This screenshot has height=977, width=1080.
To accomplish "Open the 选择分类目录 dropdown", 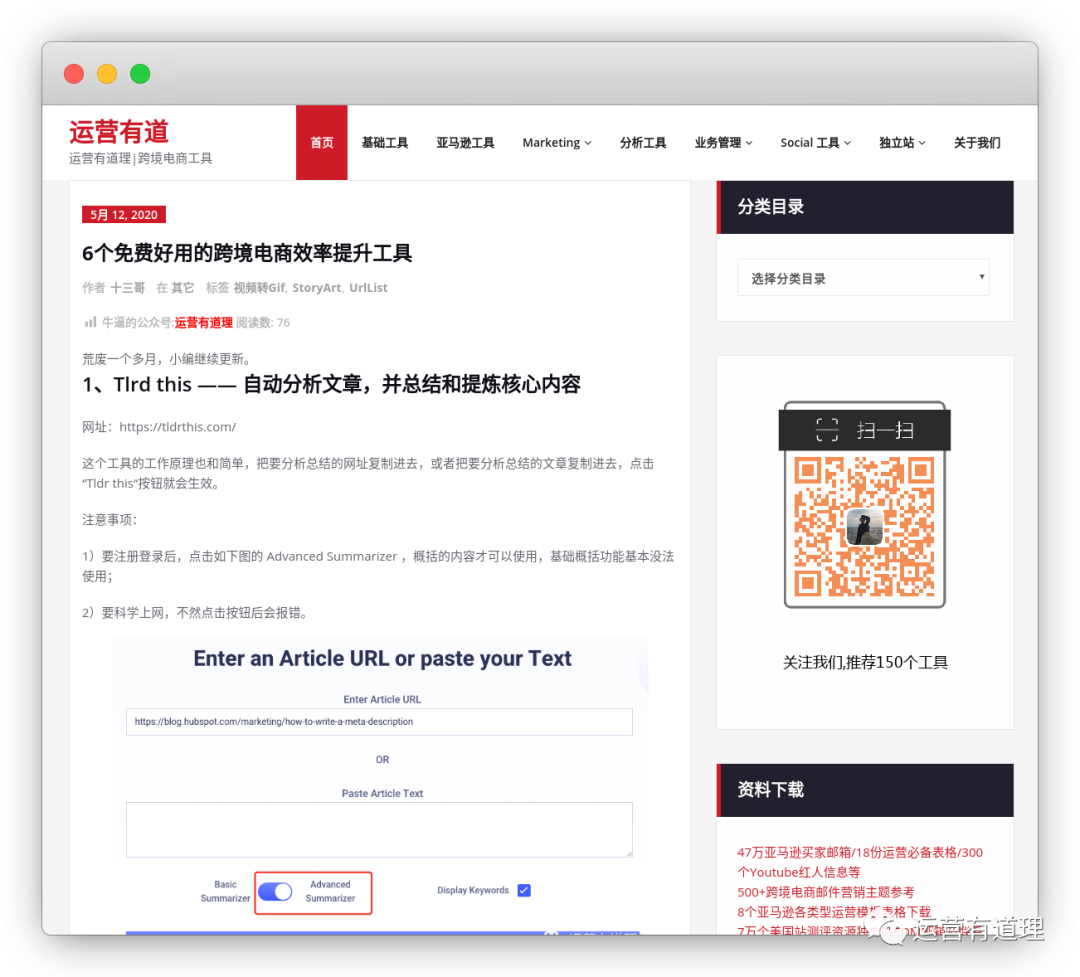I will click(863, 278).
